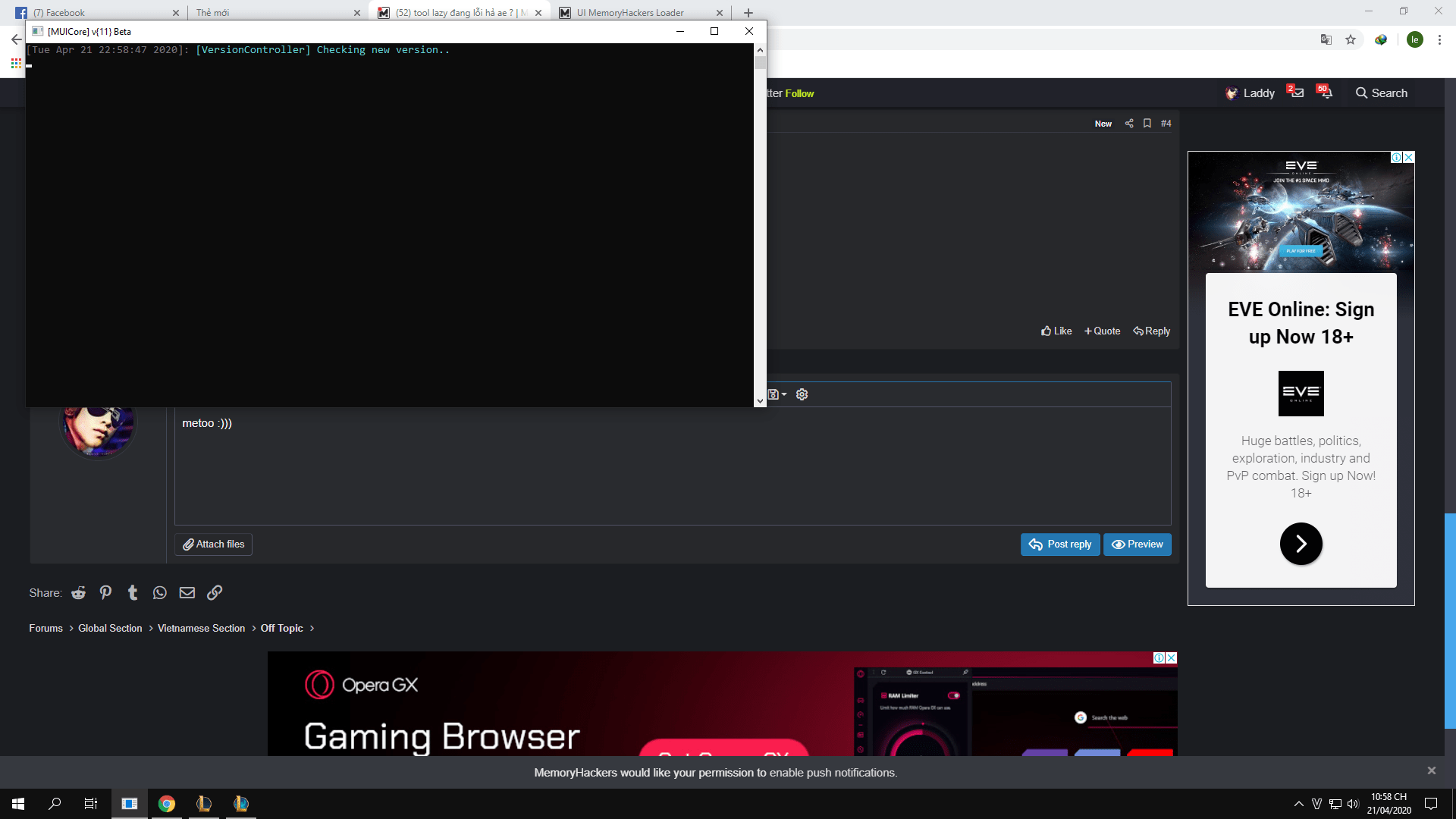Viewport: 1456px width, 819px height.
Task: Open Task View on the taskbar
Action: [91, 804]
